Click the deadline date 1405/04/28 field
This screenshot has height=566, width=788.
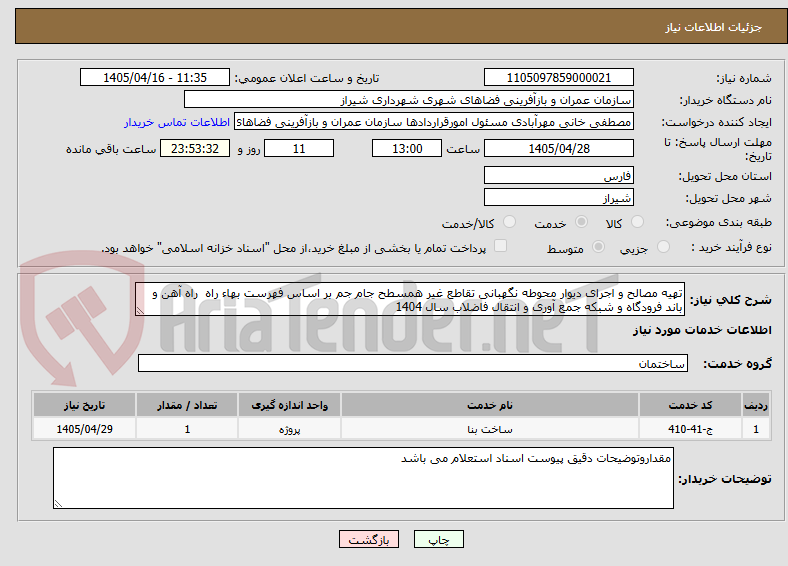click(x=558, y=148)
